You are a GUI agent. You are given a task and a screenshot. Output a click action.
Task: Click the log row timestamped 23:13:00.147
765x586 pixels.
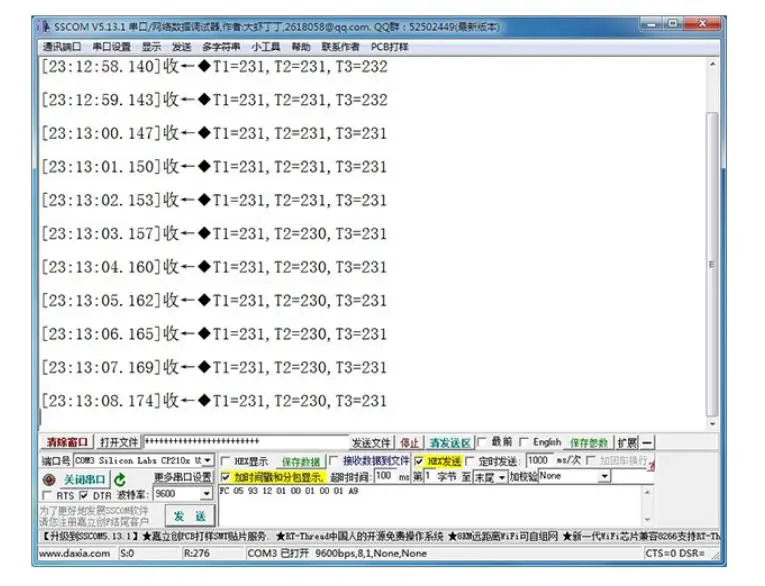(x=215, y=133)
